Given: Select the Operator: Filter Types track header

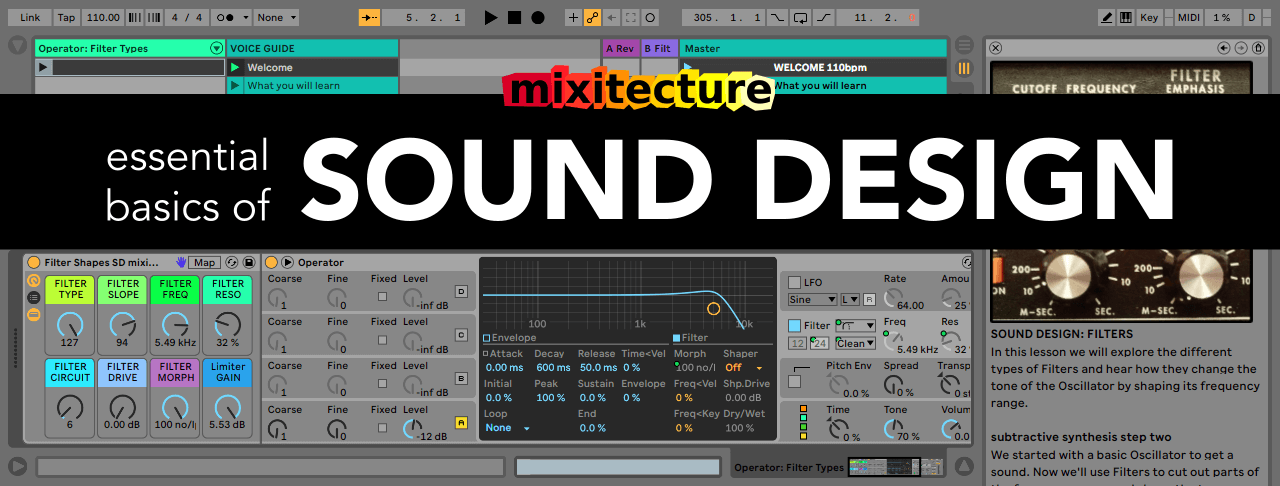Looking at the screenshot, I should click(x=129, y=48).
